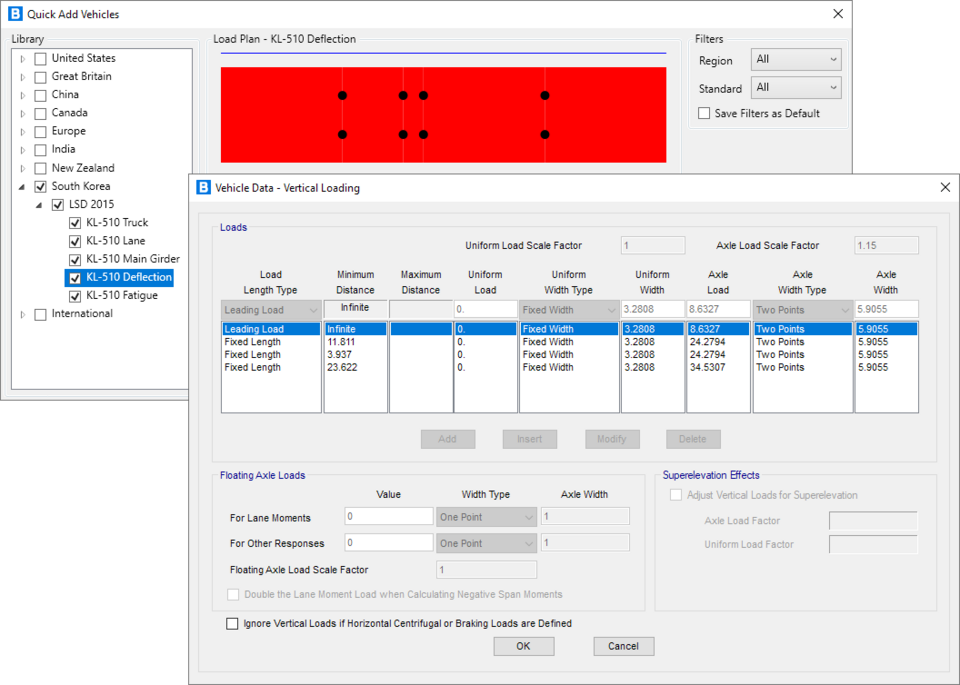Viewport: 960px width, 685px height.
Task: Check Ignore Vertical Loads option
Action: (233, 623)
